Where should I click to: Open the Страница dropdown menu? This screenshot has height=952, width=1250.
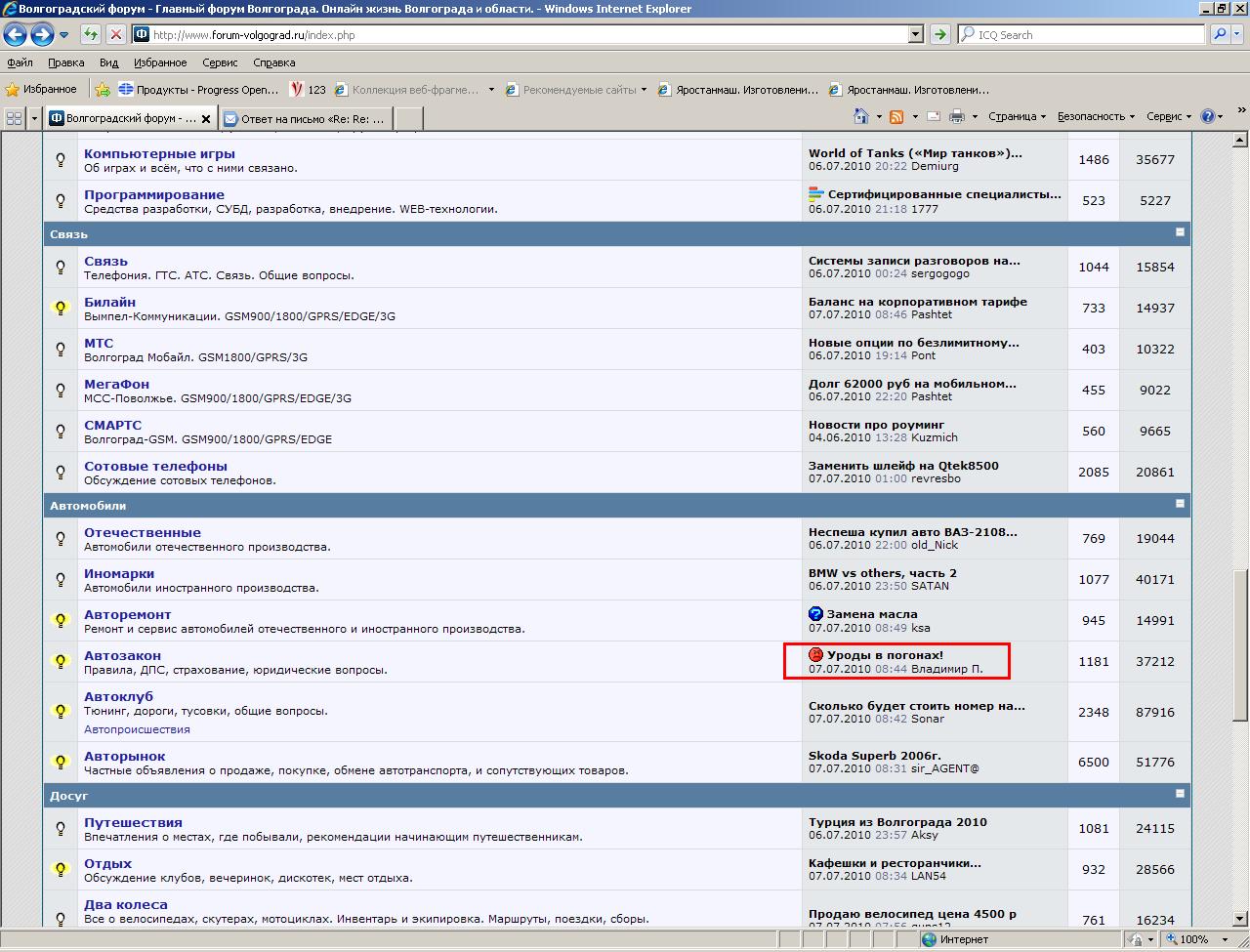1016,116
